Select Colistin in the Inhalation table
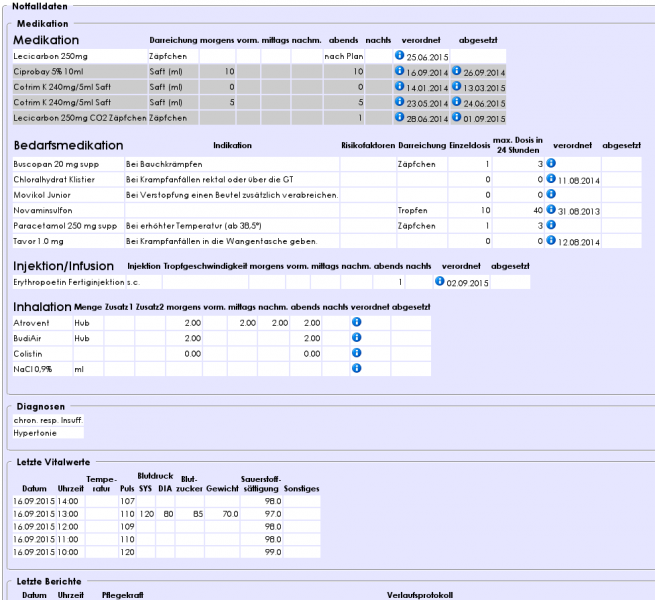This screenshot has height=600, width=655. [28, 354]
